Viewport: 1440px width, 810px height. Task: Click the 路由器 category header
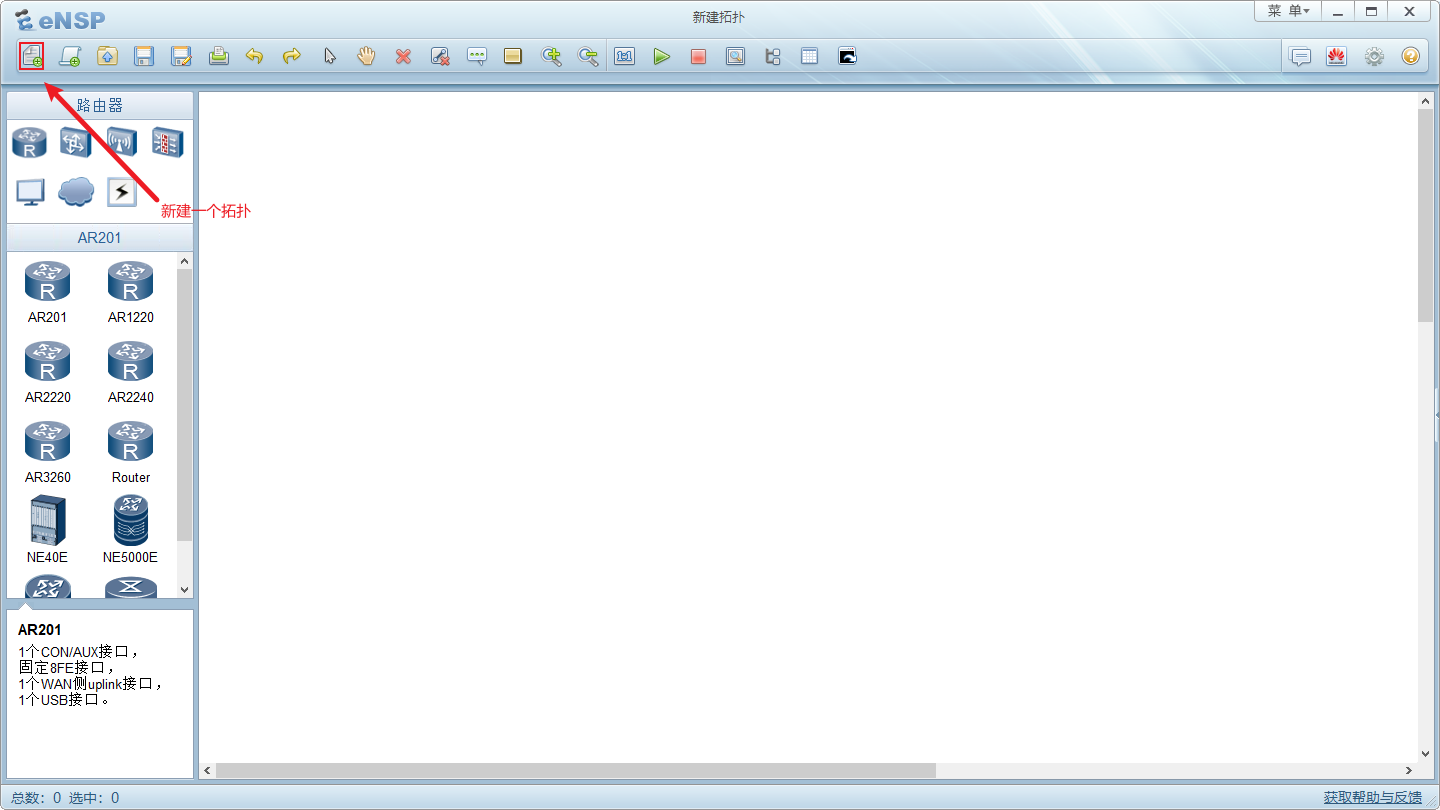(x=100, y=105)
